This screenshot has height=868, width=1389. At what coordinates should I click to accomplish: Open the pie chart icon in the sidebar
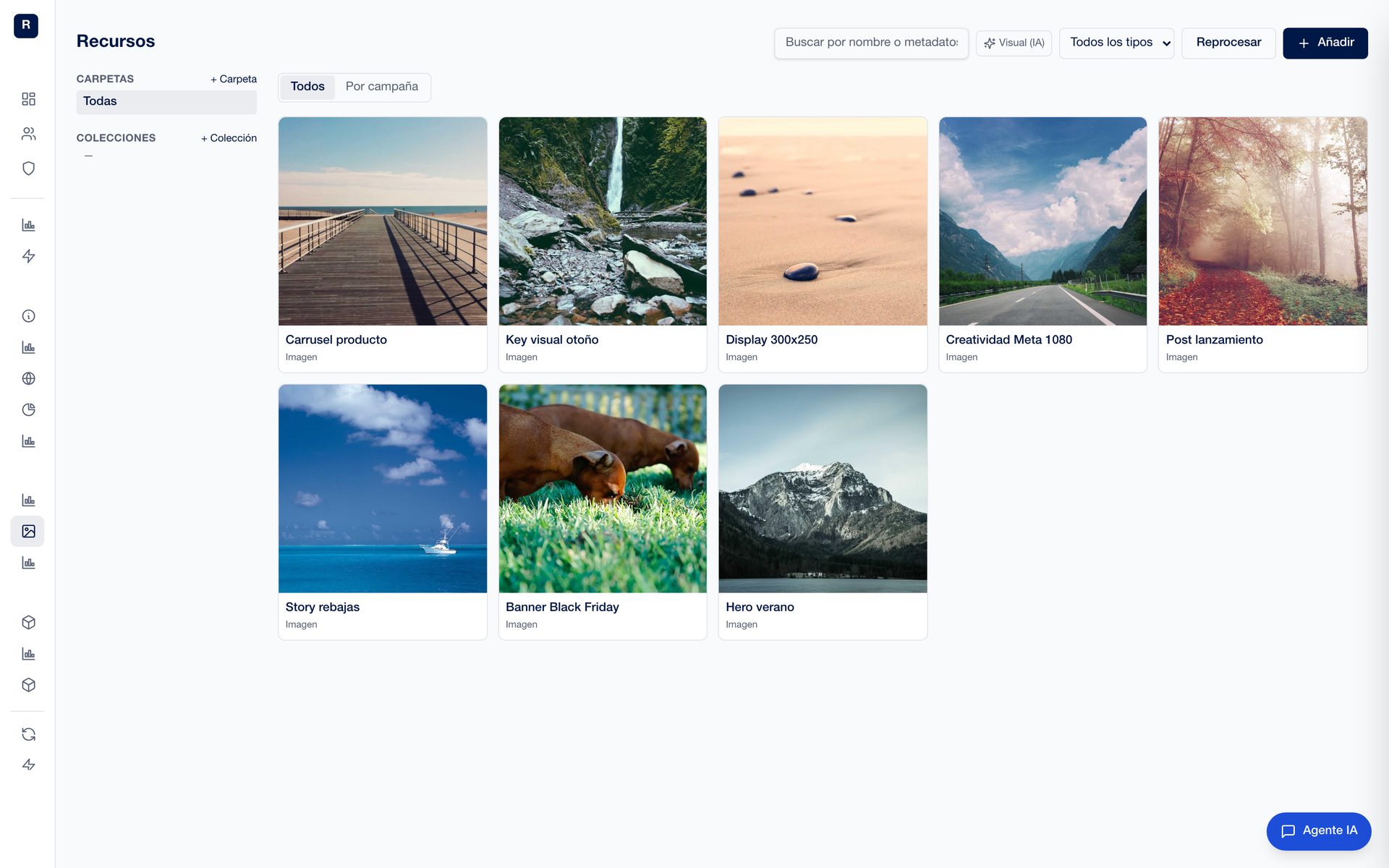(28, 409)
